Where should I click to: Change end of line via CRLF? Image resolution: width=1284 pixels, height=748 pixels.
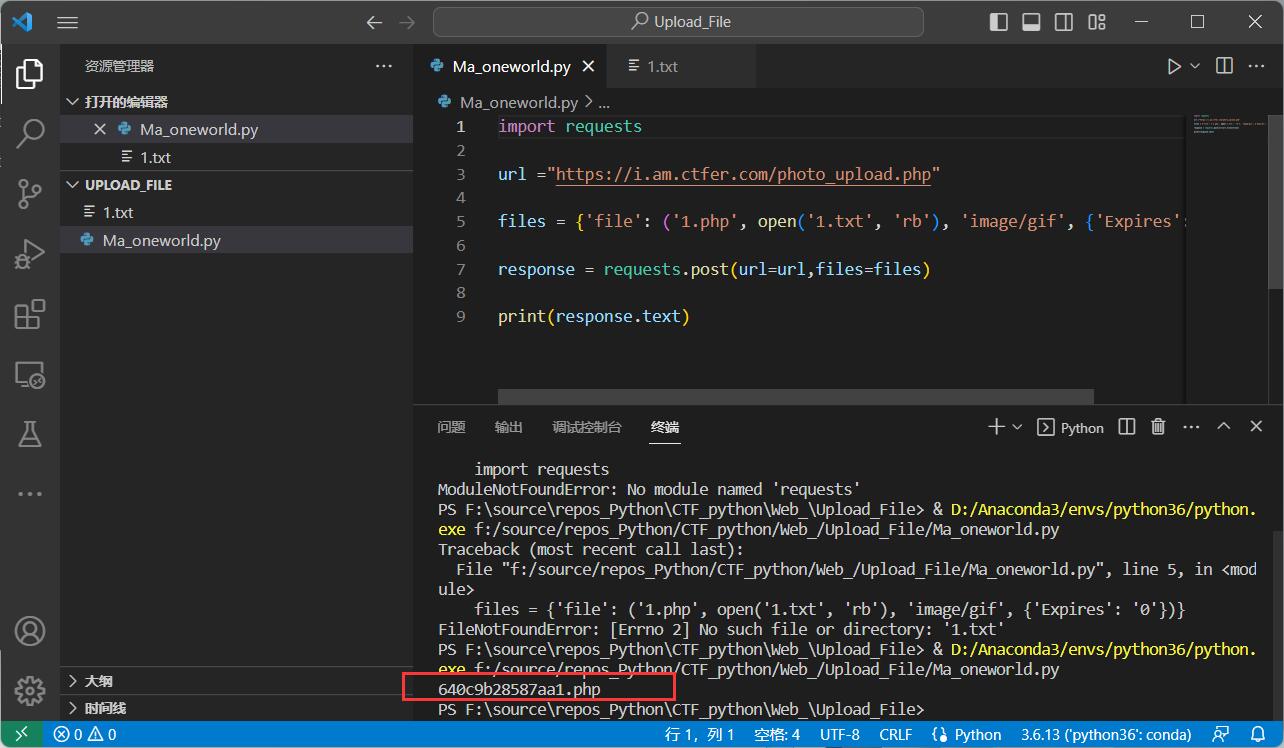coord(895,735)
